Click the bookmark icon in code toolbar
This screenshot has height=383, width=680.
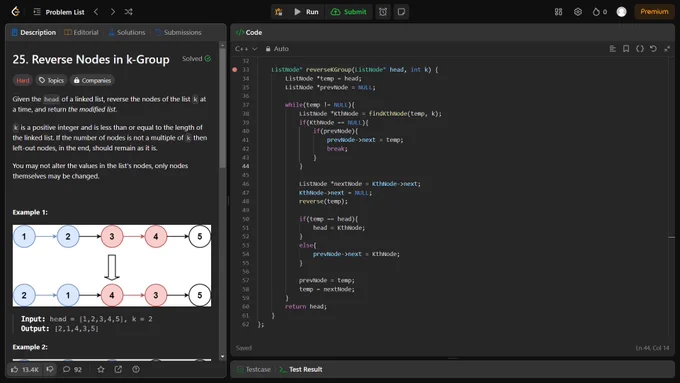point(626,49)
